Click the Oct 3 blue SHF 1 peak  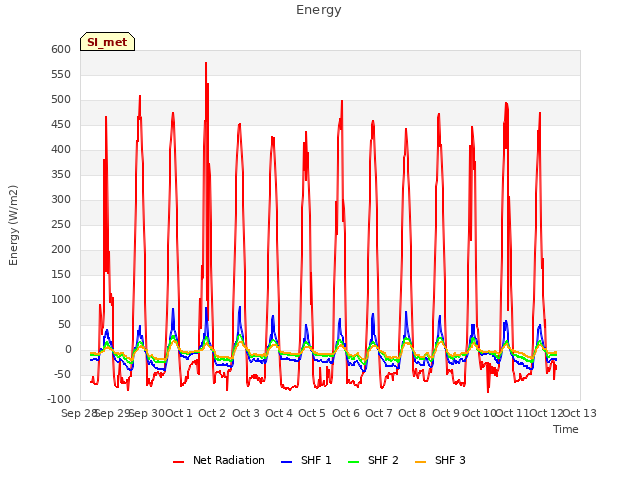(240, 307)
